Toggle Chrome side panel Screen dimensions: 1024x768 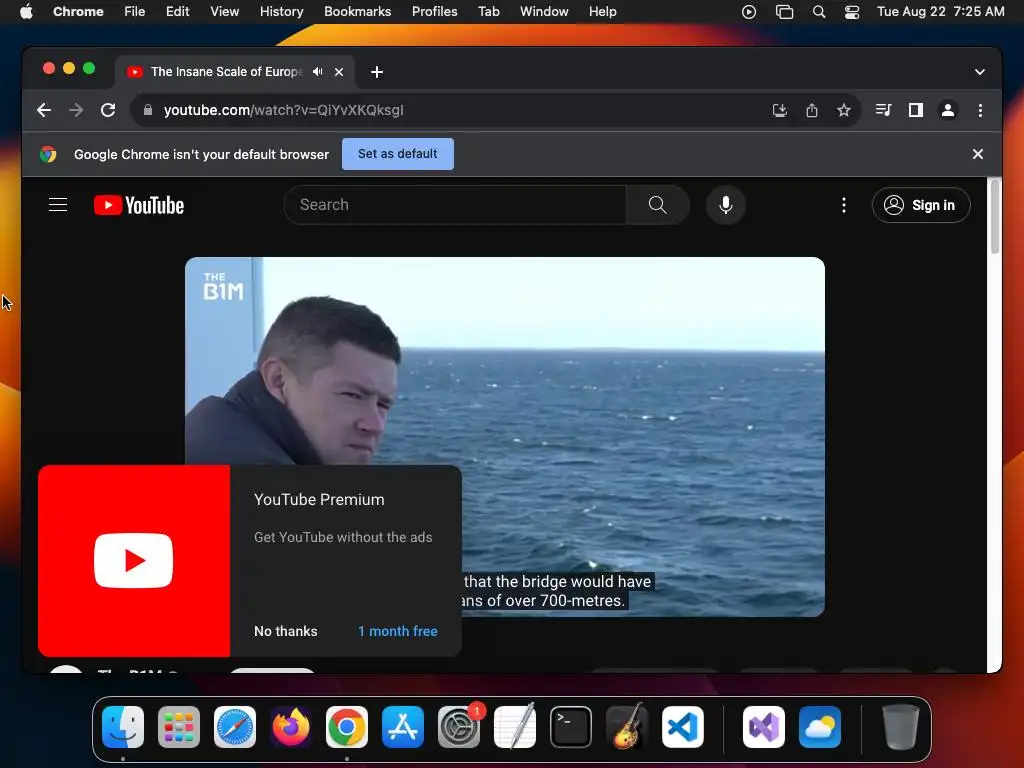pos(916,110)
